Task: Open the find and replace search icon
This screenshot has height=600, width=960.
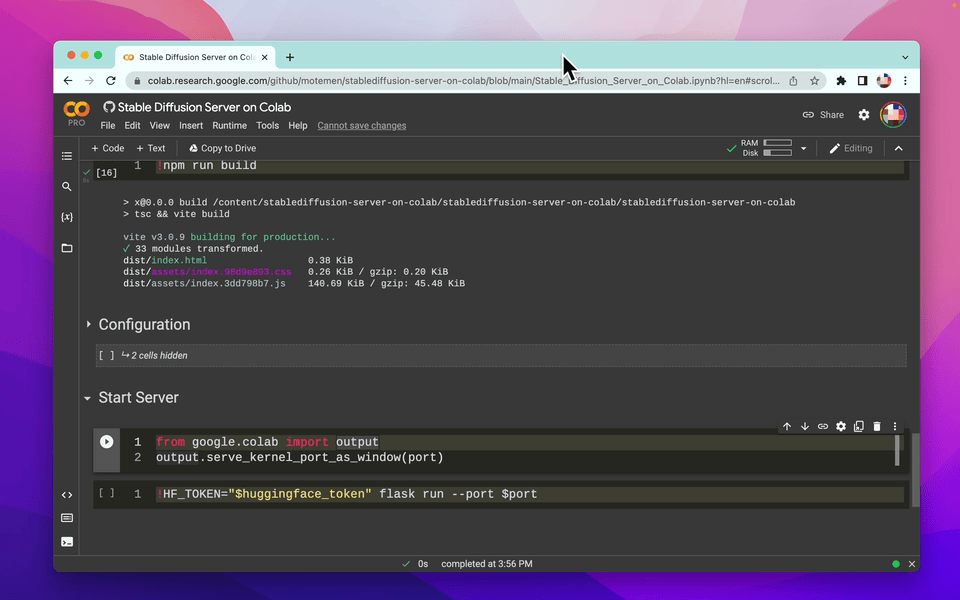Action: (67, 187)
